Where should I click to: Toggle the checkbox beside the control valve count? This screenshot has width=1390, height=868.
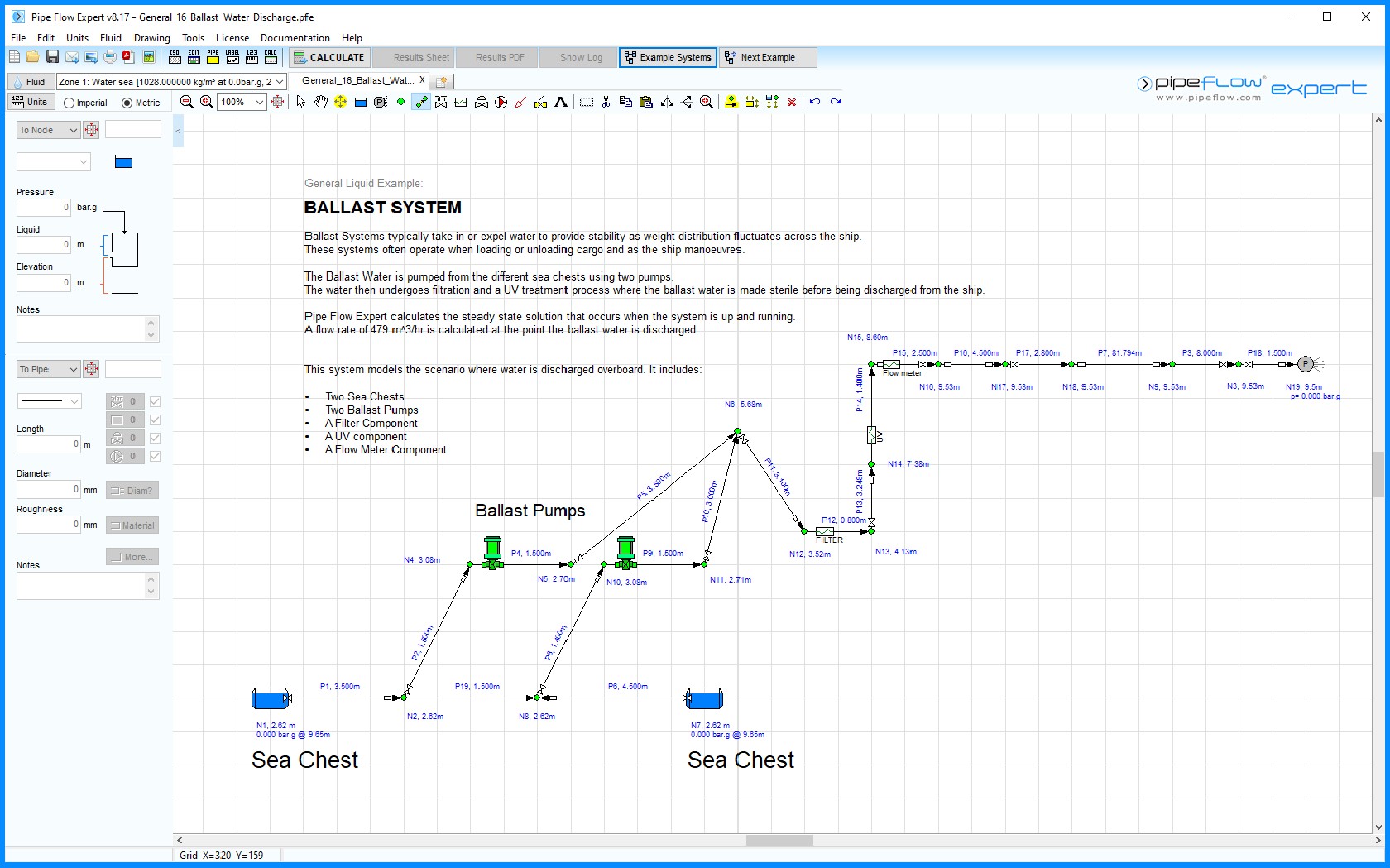155,438
